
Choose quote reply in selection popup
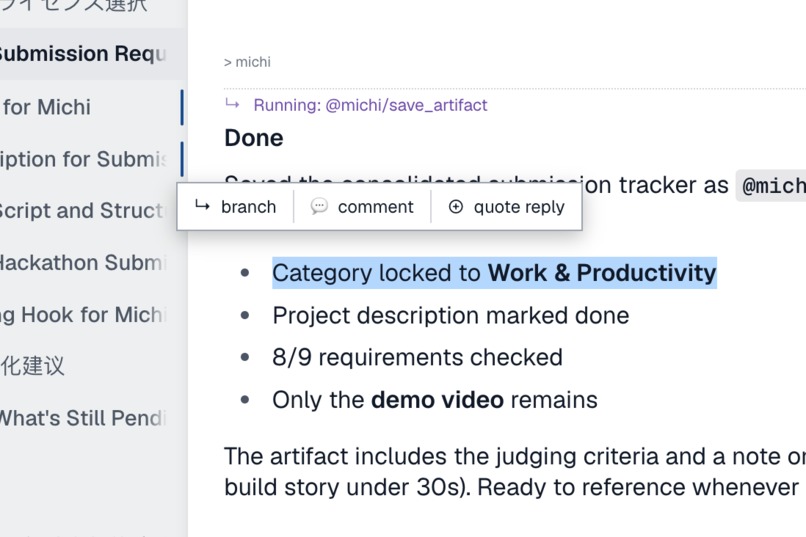[506, 207]
